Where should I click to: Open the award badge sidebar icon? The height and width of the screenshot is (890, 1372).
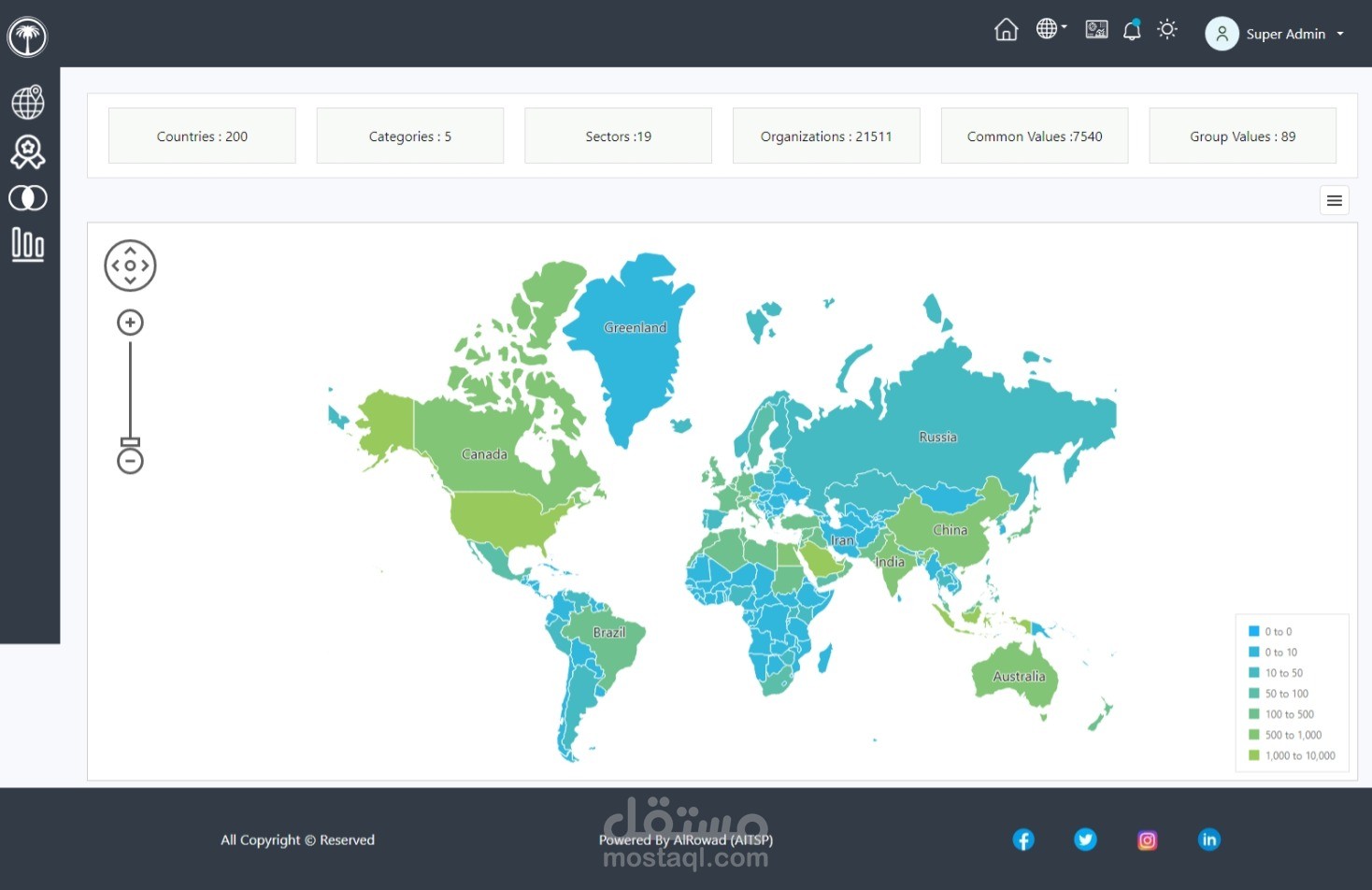[28, 151]
